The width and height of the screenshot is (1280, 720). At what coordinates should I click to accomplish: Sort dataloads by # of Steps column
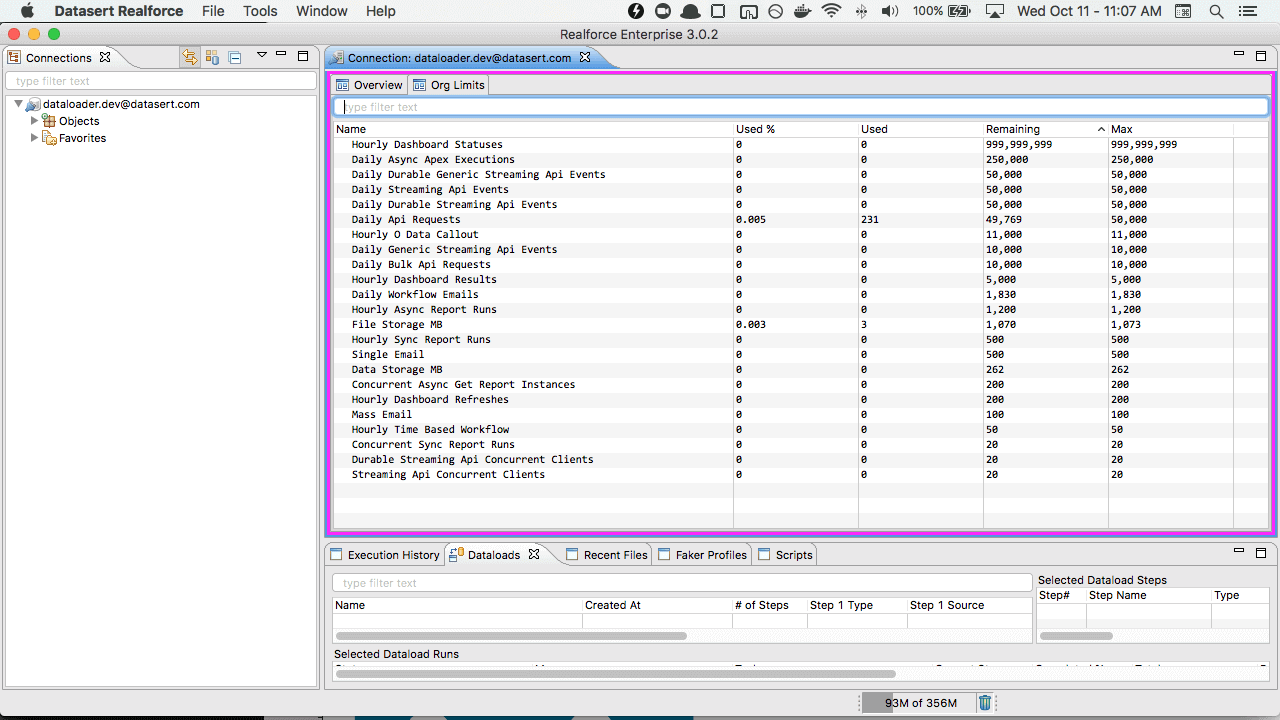(770, 605)
